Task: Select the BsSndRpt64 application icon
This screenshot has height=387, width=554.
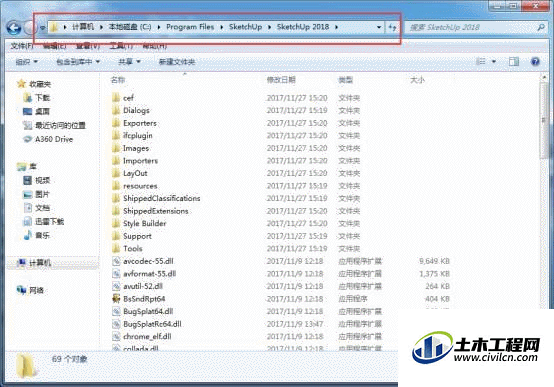Action: pyautogui.click(x=116, y=299)
